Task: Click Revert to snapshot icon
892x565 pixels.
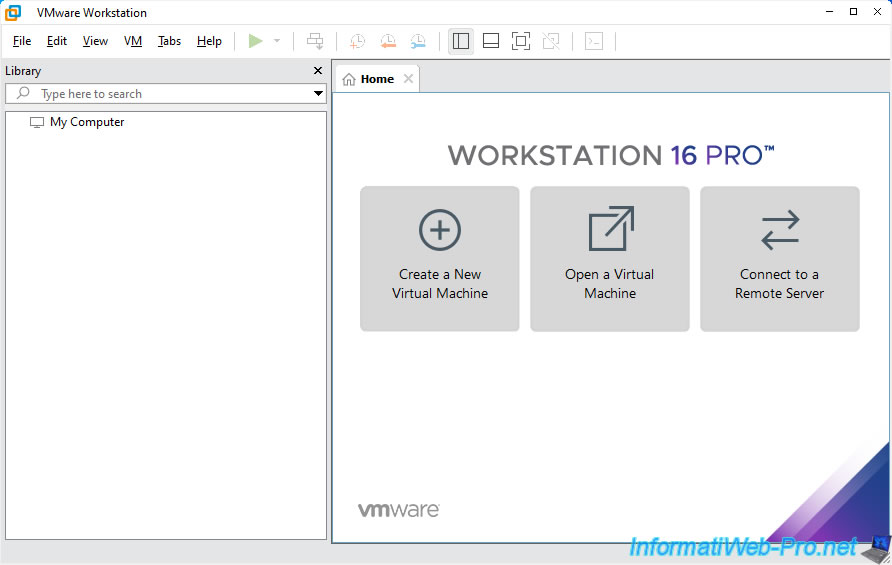Action: pyautogui.click(x=388, y=41)
